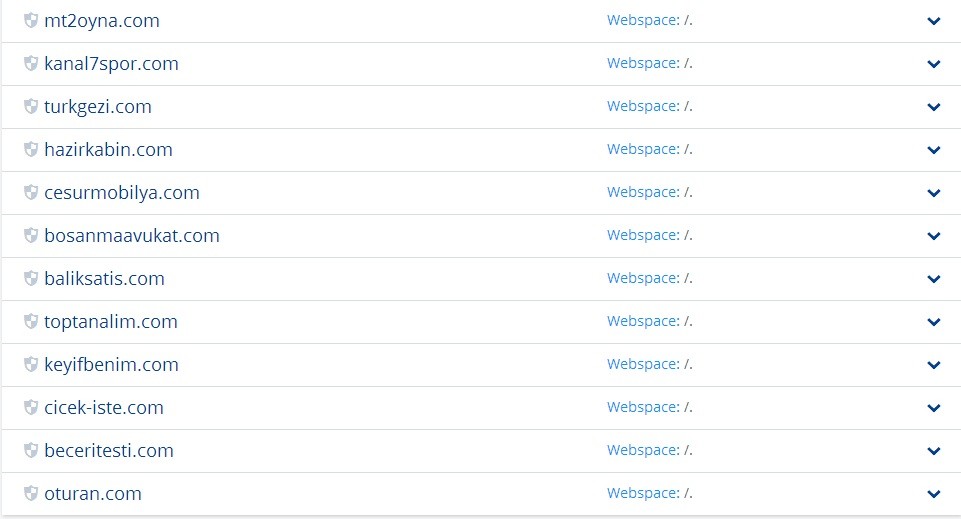Click the shield icon beside hazirkabin.com
Image resolution: width=961 pixels, height=519 pixels.
tap(31, 149)
